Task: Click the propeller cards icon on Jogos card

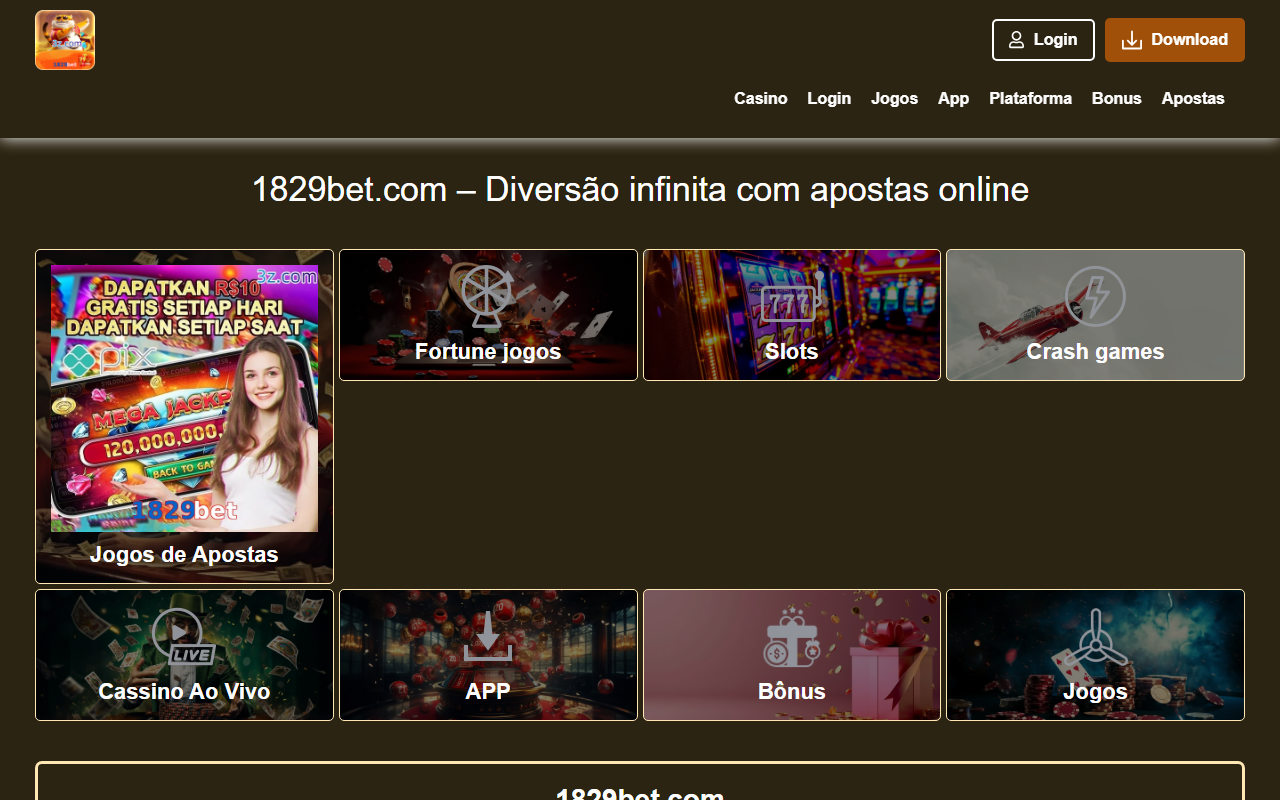Action: click(1095, 637)
